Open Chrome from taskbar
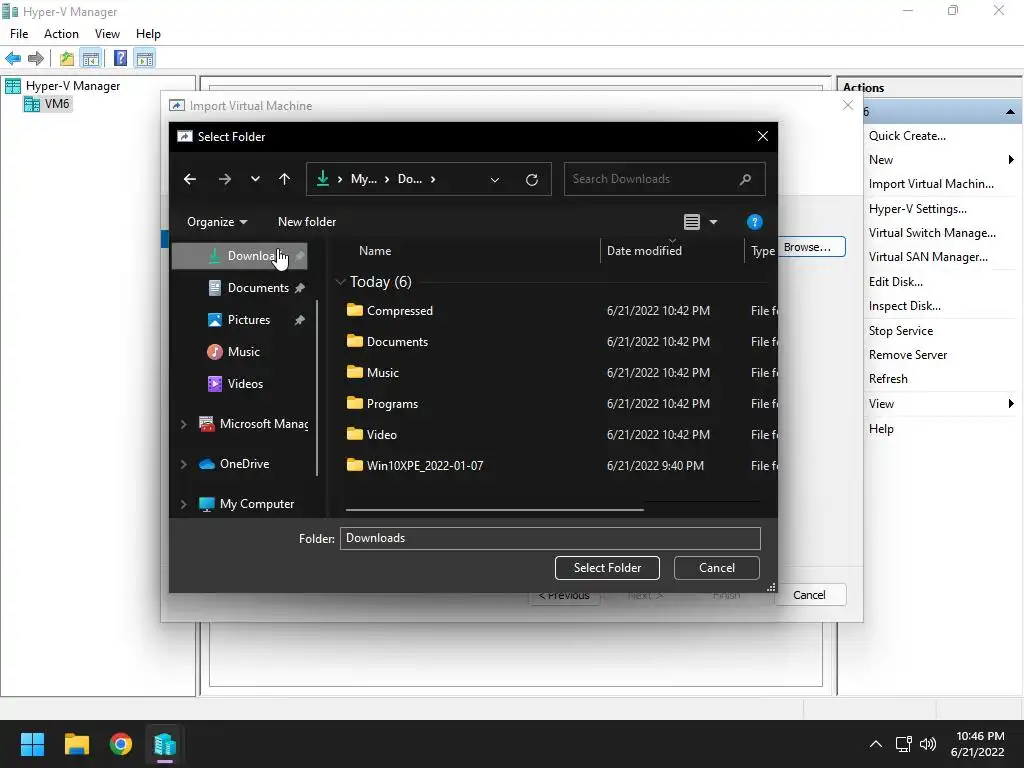Viewport: 1024px width, 768px height. (x=121, y=744)
